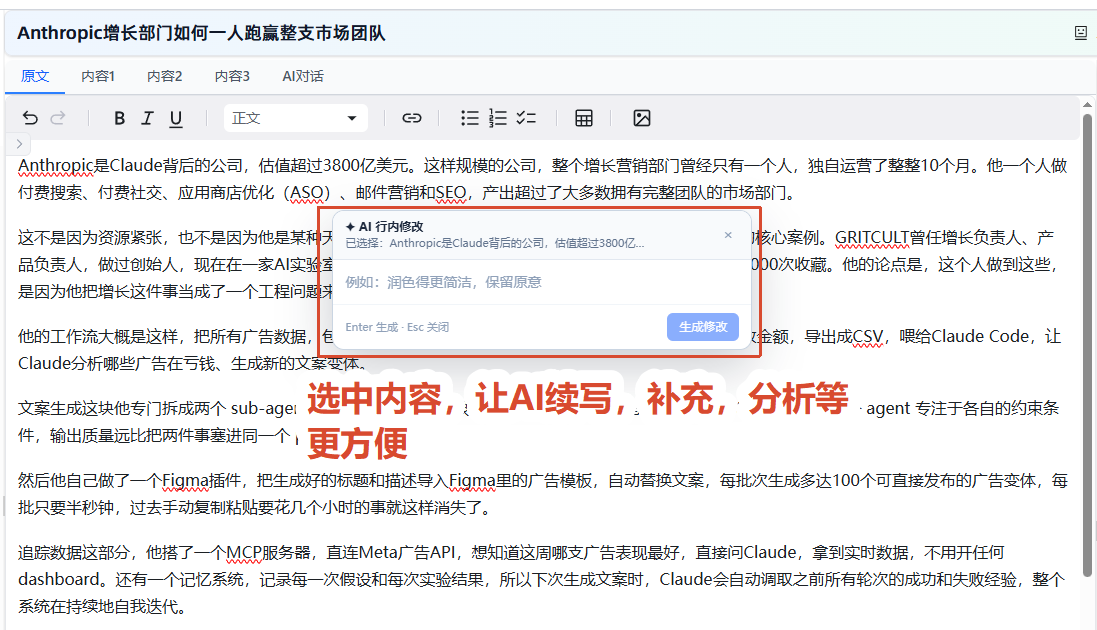
Task: Click the word GRITCULT in the text
Action: (x=872, y=238)
